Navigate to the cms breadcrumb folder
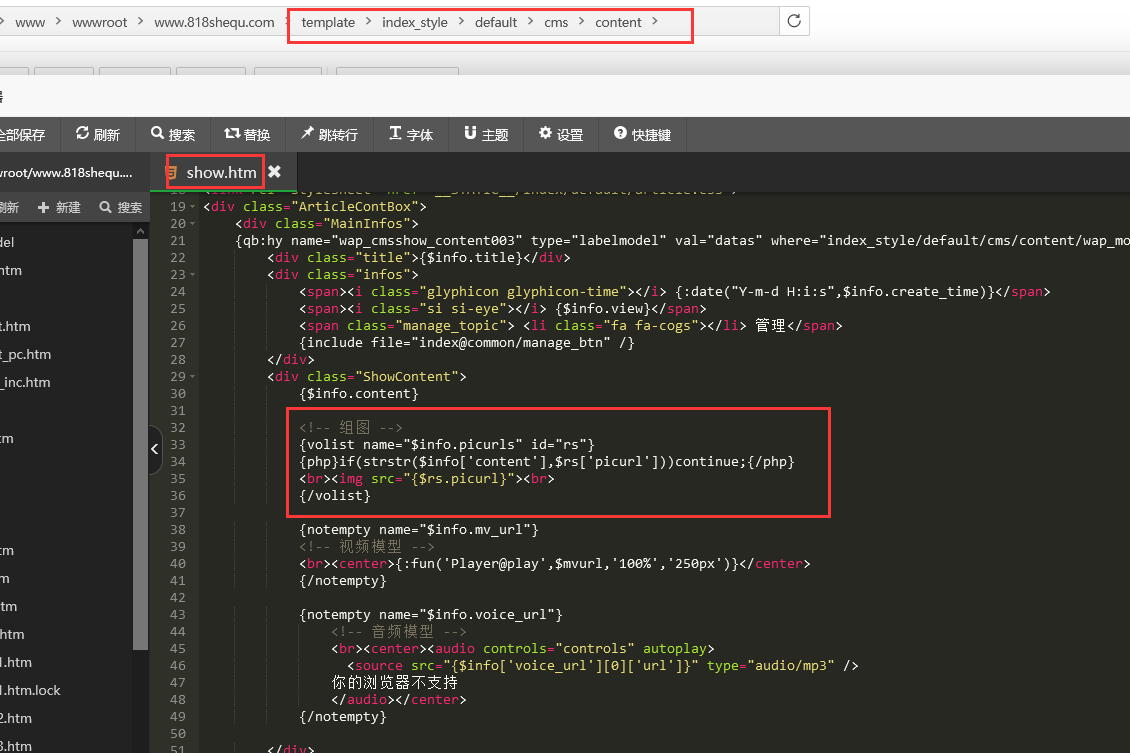This screenshot has width=1130, height=753. coord(555,22)
